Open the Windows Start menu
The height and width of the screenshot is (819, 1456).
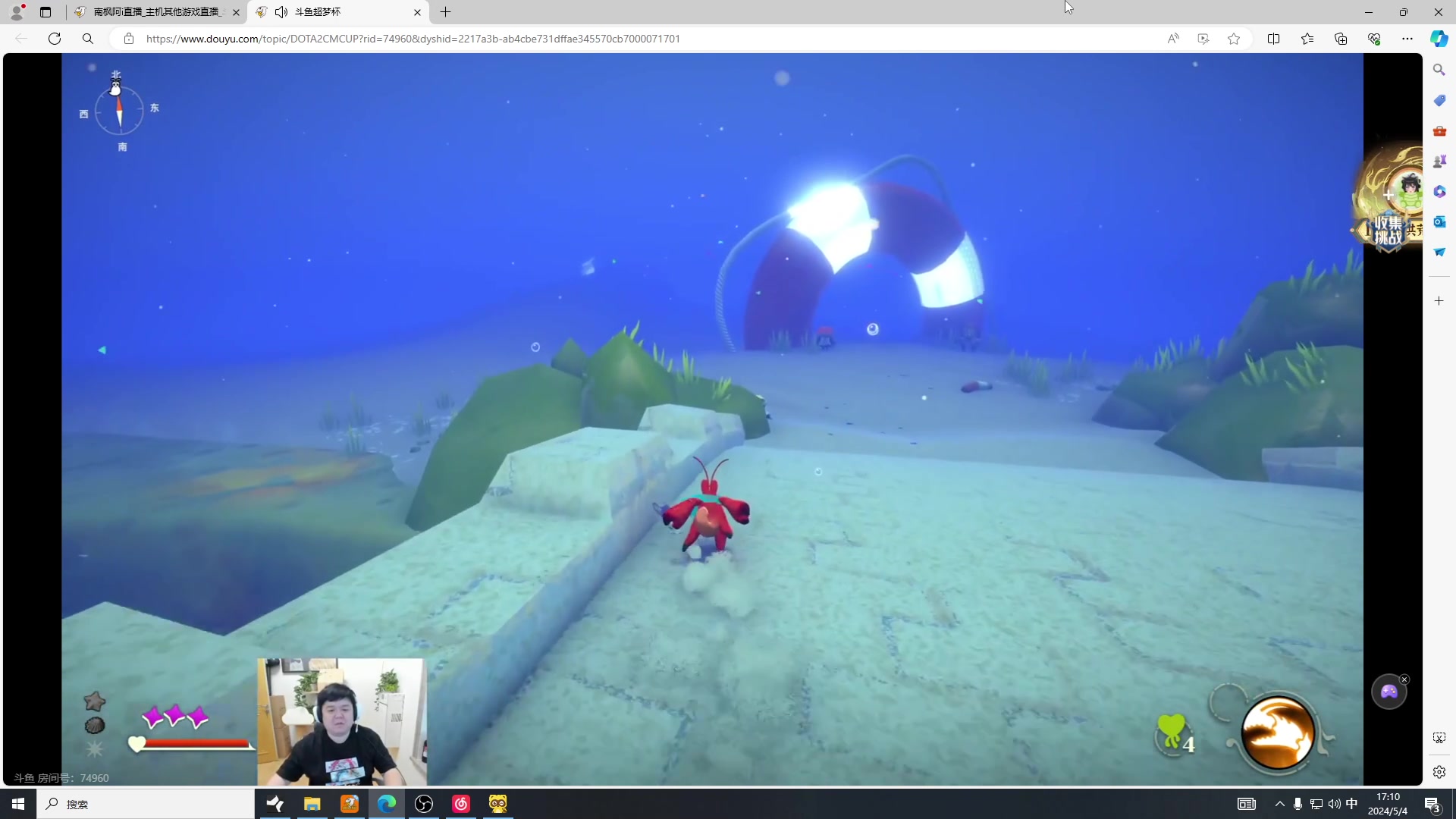pyautogui.click(x=18, y=804)
